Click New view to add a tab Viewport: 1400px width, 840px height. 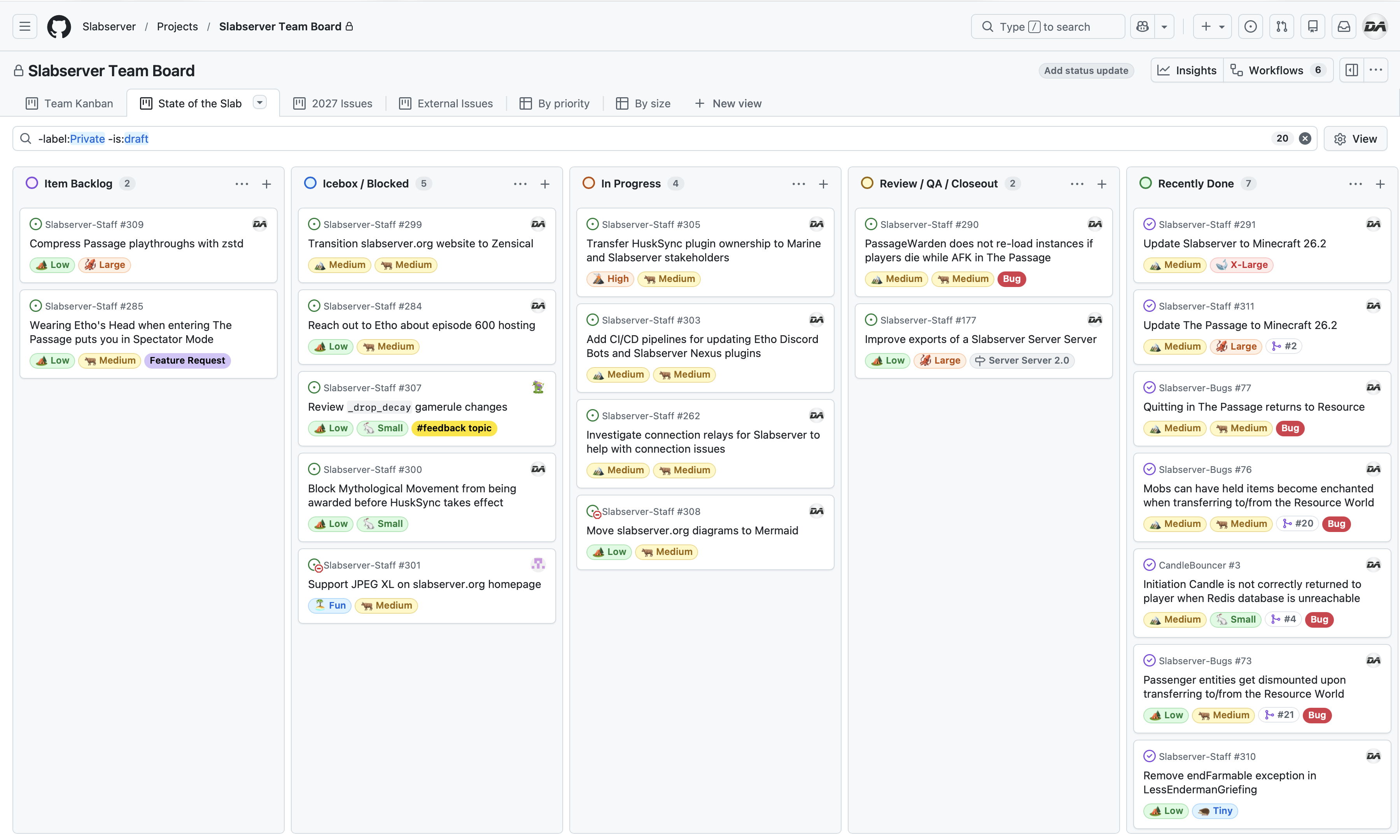(728, 103)
